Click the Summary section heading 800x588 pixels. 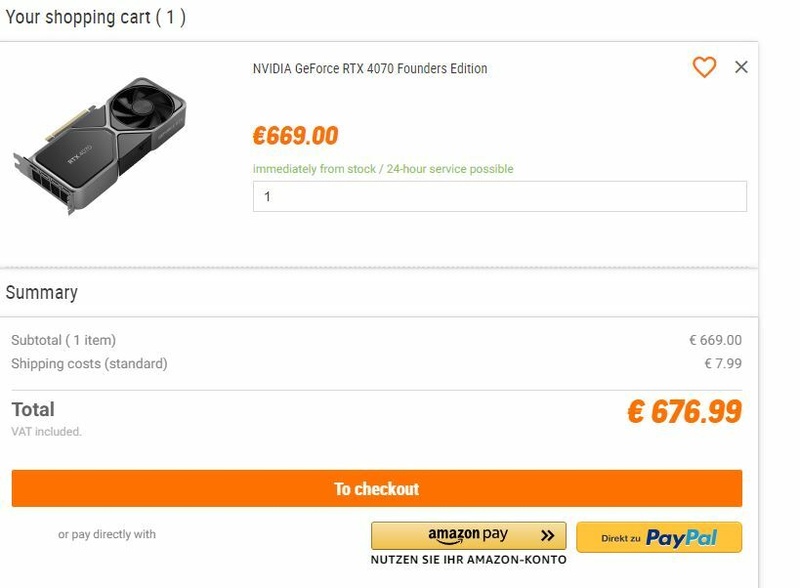(x=42, y=293)
